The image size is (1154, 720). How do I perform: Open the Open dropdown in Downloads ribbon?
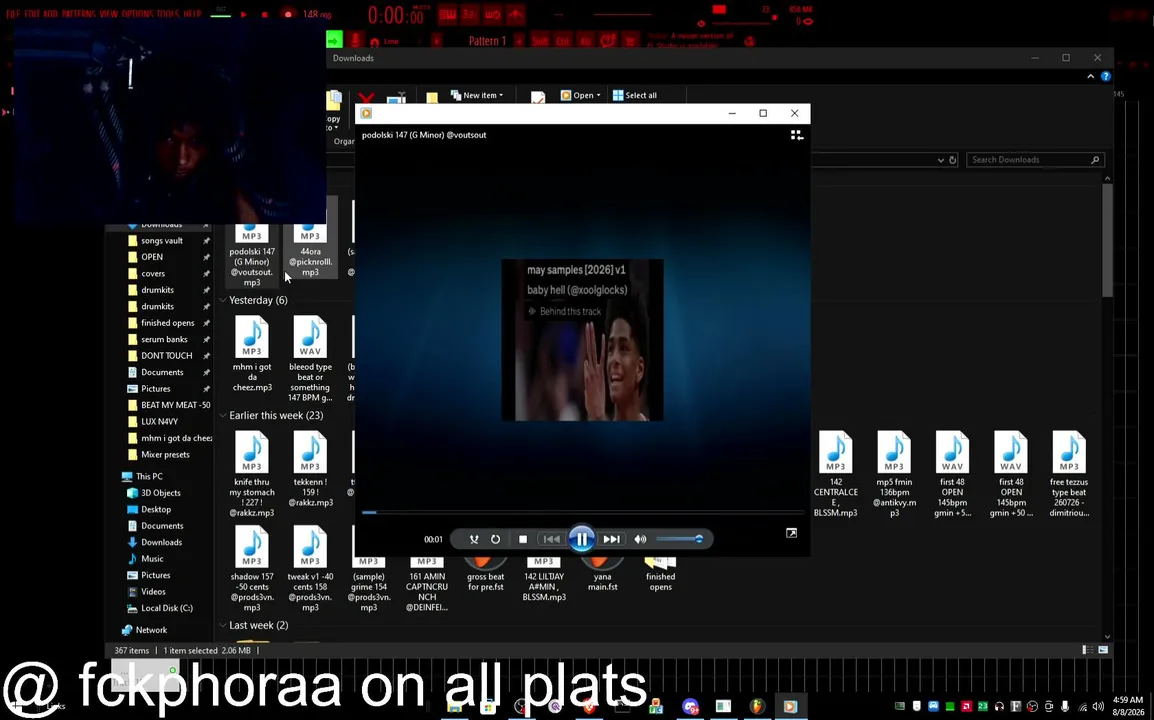point(581,95)
